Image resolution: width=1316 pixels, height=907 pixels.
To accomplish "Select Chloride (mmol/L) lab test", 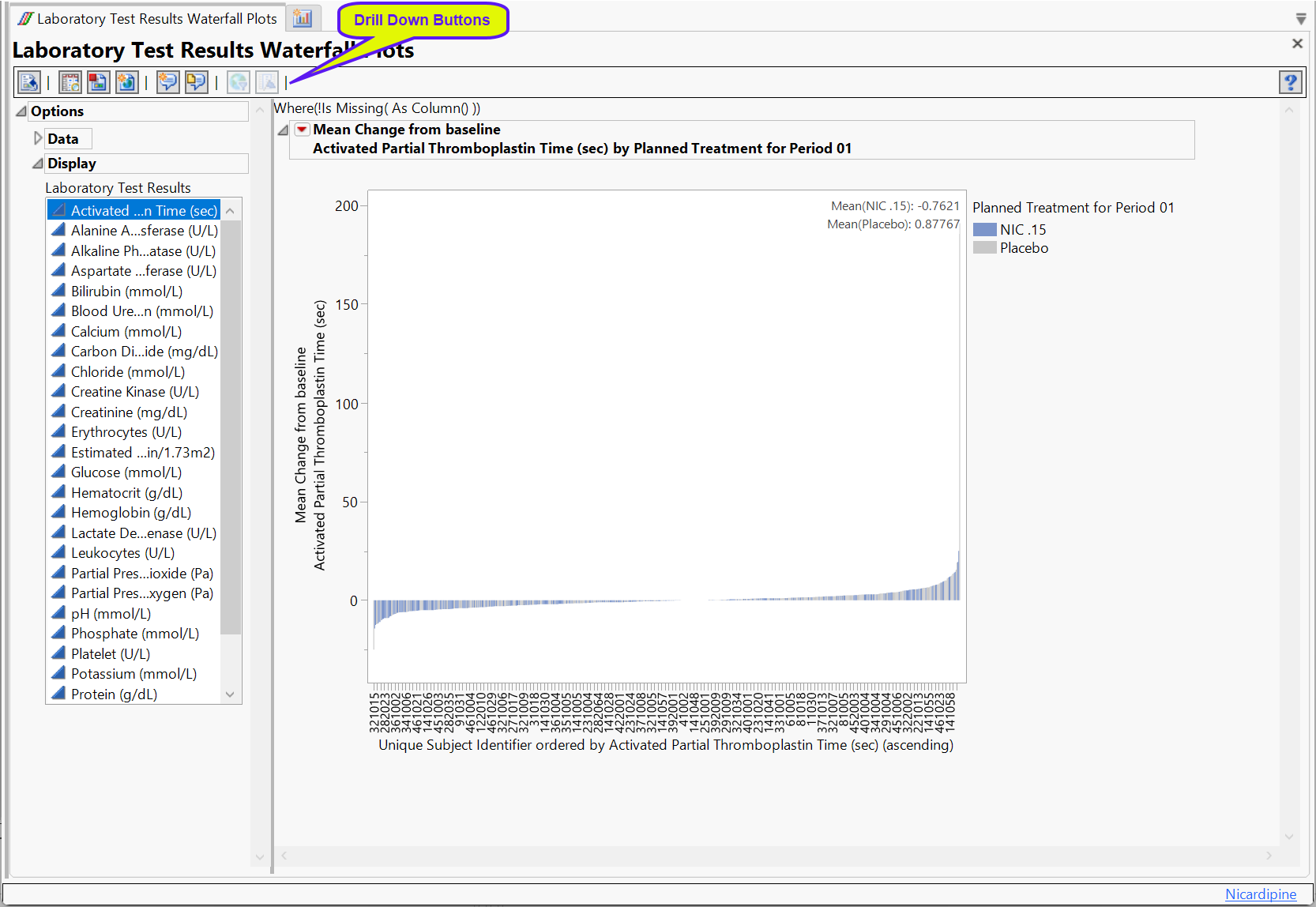I will pyautogui.click(x=133, y=372).
